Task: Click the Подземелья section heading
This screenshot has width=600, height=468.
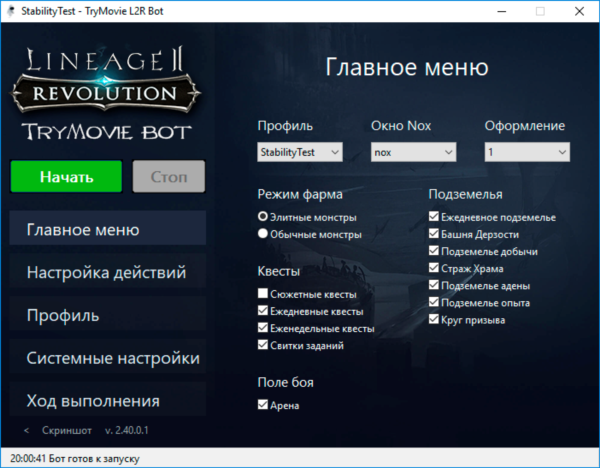Action: (465, 194)
